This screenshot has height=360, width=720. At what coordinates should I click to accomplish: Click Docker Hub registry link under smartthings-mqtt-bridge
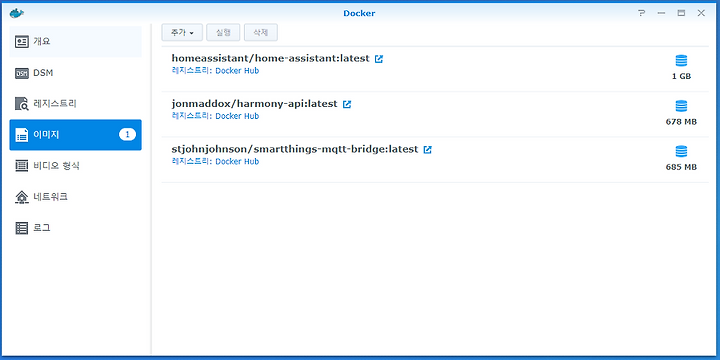(237, 162)
